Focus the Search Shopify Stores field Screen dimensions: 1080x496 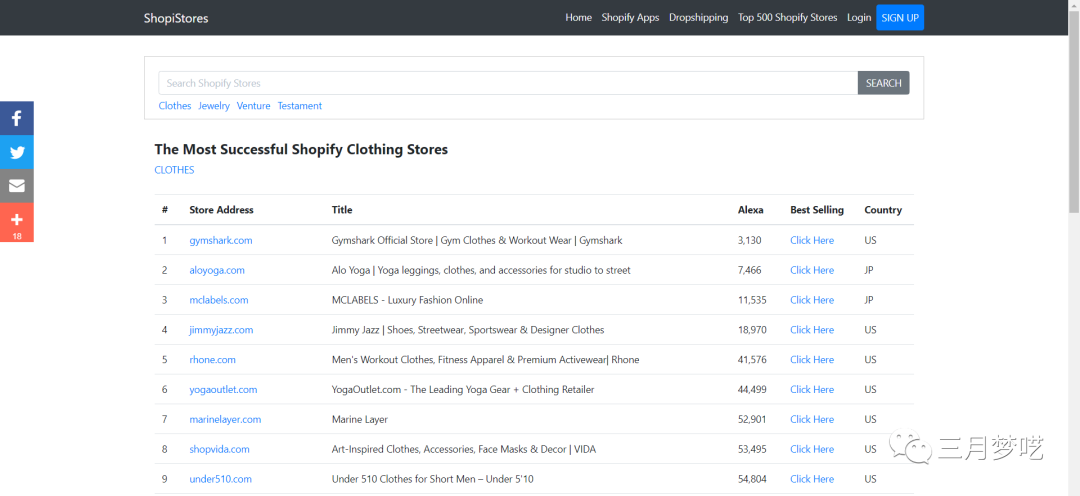[508, 83]
